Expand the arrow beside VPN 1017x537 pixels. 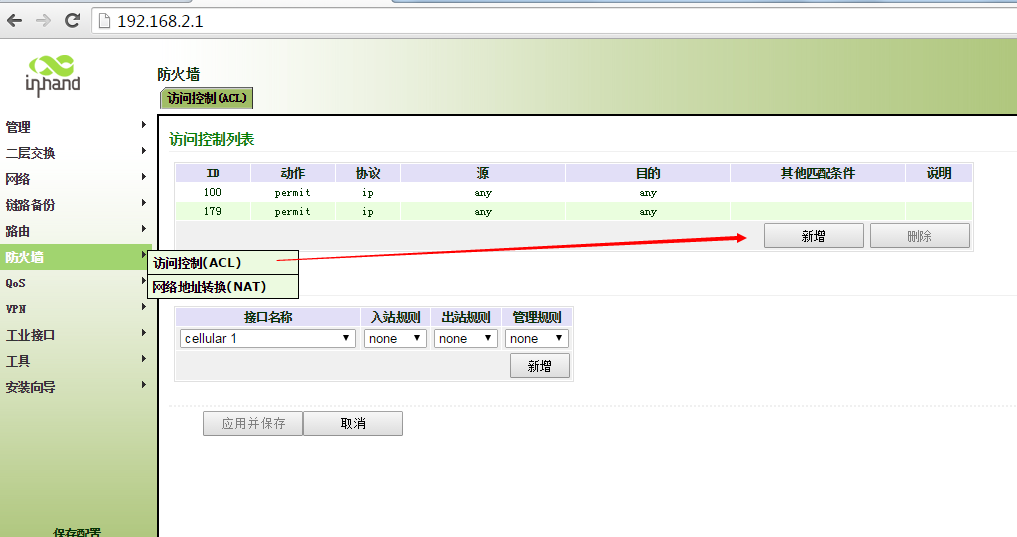(143, 307)
